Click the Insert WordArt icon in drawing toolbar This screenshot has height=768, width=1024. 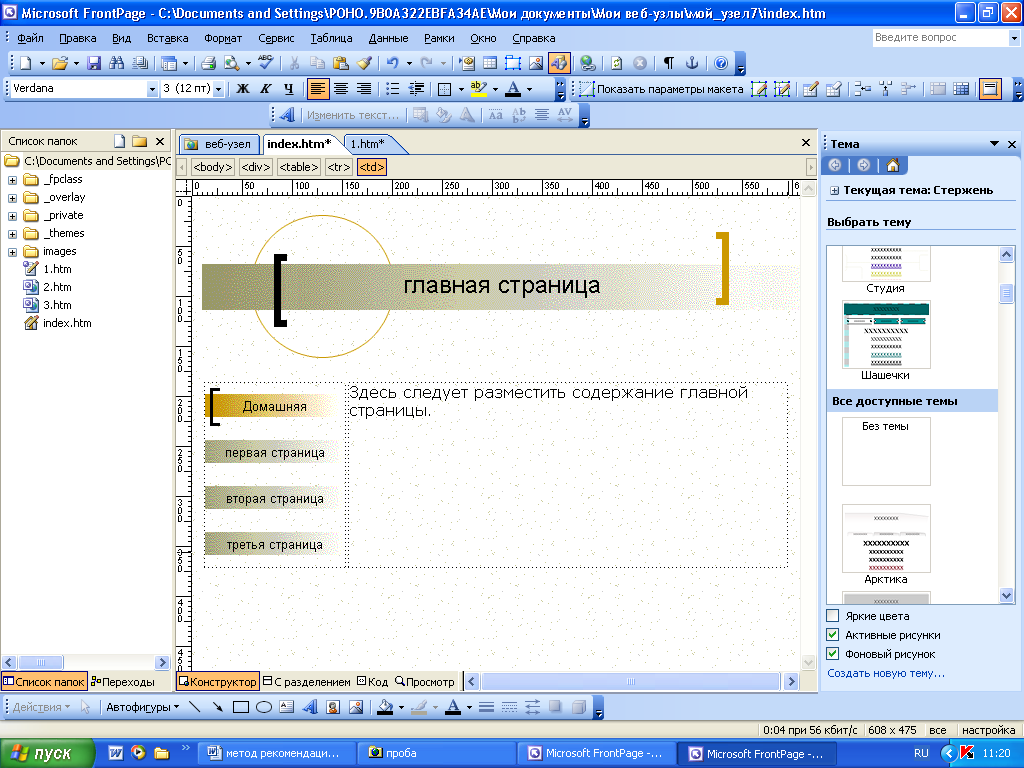[x=310, y=707]
